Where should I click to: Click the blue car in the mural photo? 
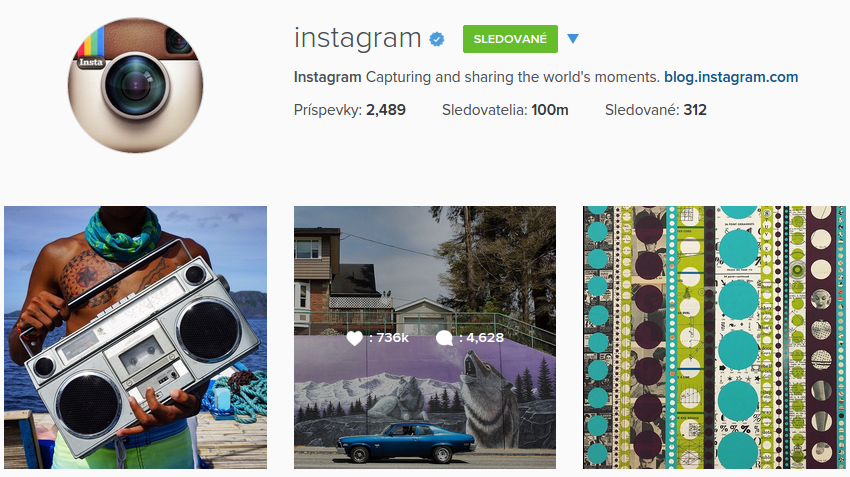click(405, 442)
